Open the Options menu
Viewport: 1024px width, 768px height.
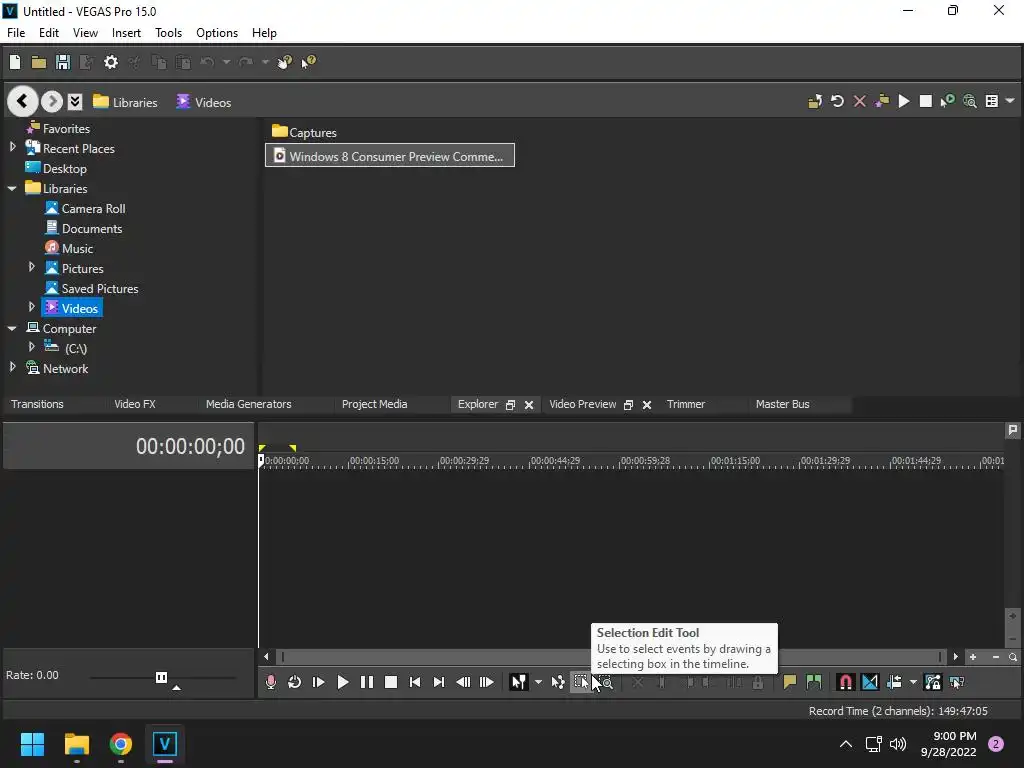tap(217, 33)
